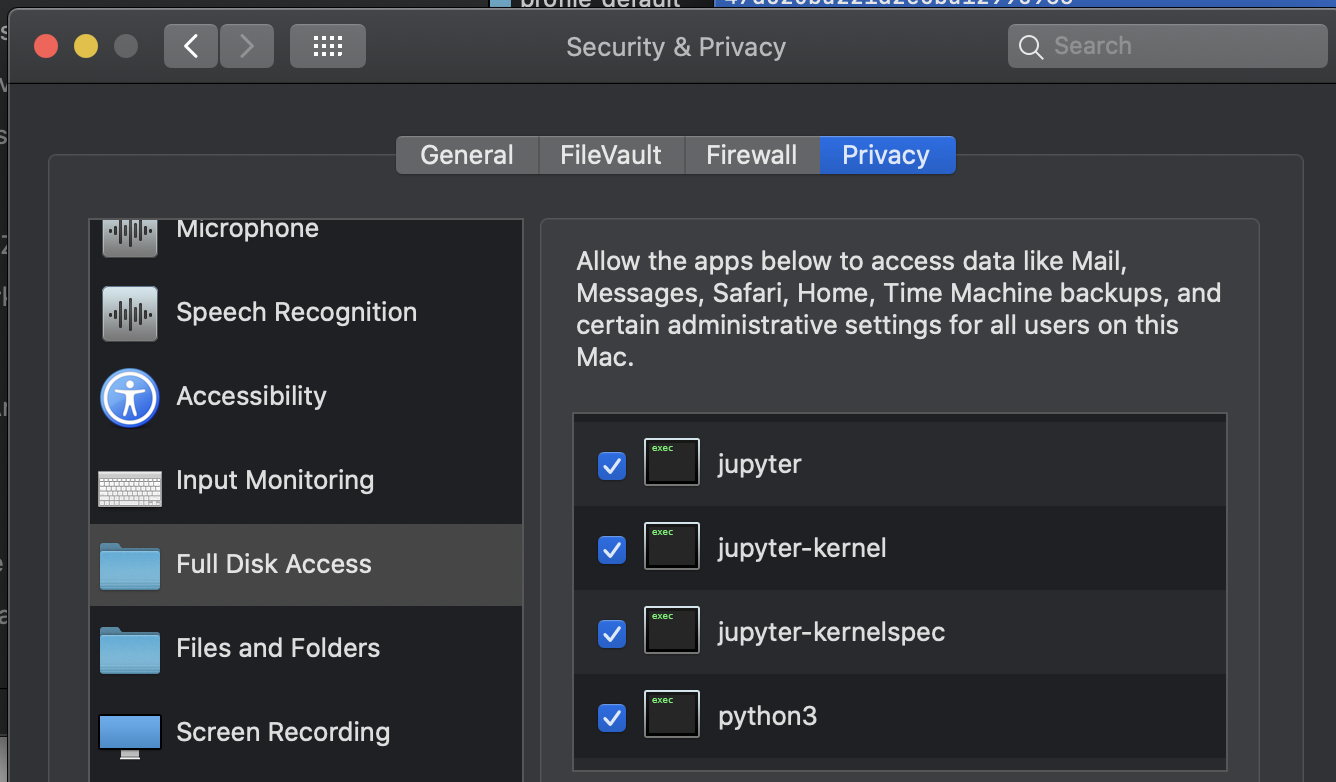
Task: Uncheck python3 full disk access
Action: point(611,716)
